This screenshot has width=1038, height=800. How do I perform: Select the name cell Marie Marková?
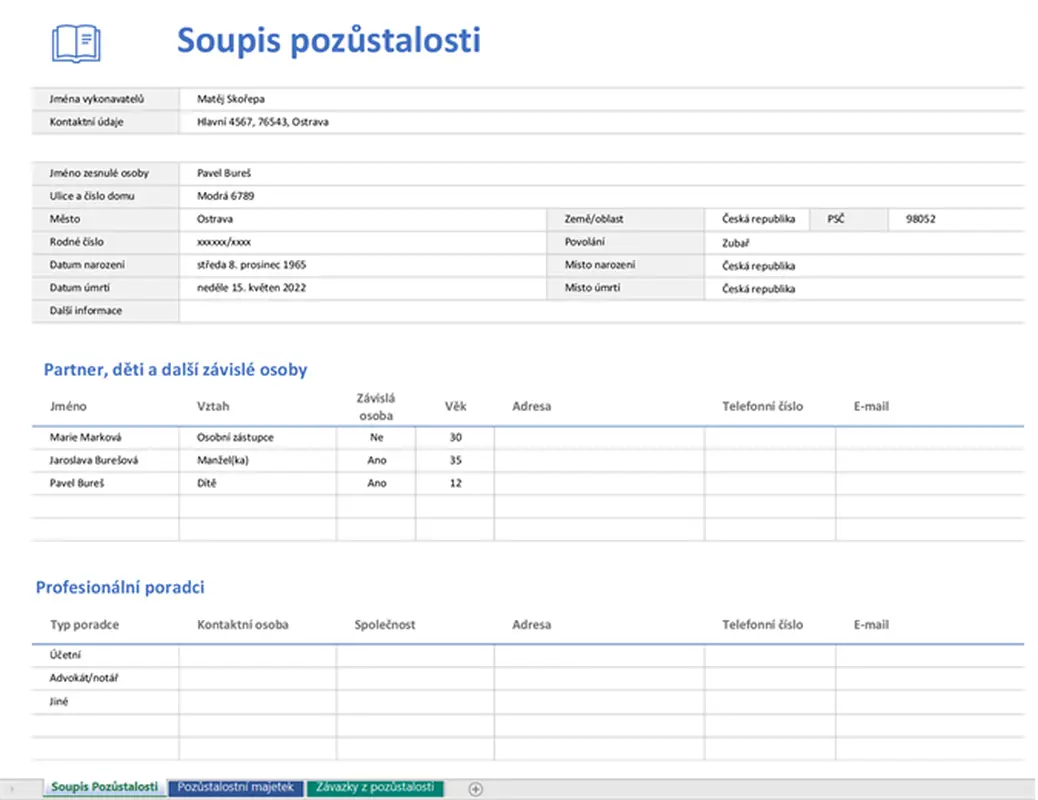(x=105, y=438)
